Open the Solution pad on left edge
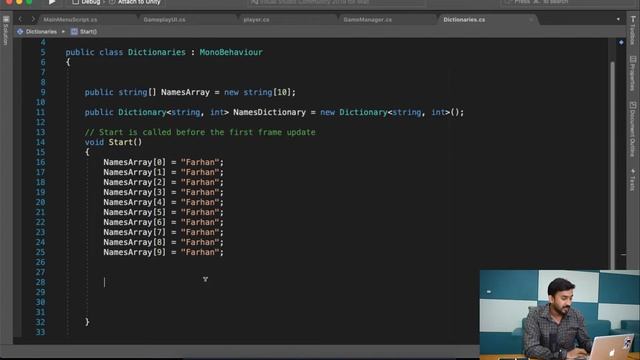 [6, 31]
